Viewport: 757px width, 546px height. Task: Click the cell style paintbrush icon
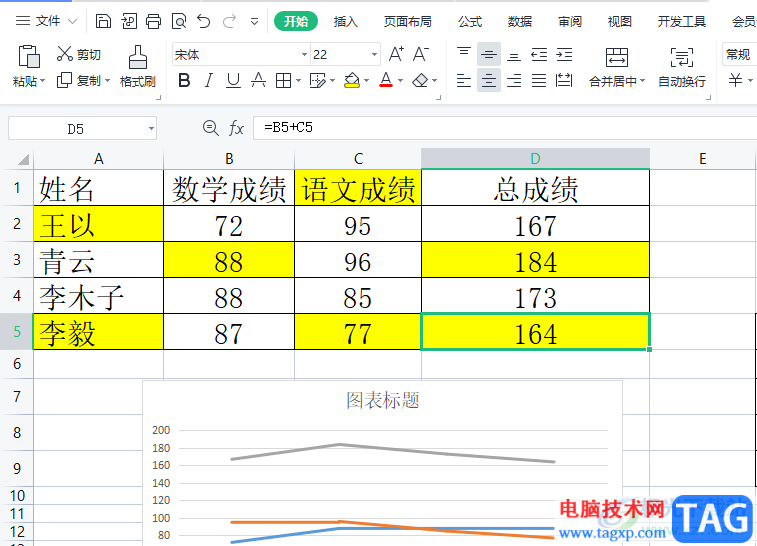tap(317, 80)
